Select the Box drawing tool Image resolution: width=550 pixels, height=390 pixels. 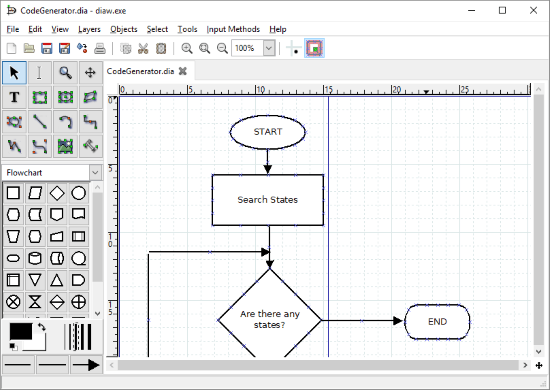[39, 97]
